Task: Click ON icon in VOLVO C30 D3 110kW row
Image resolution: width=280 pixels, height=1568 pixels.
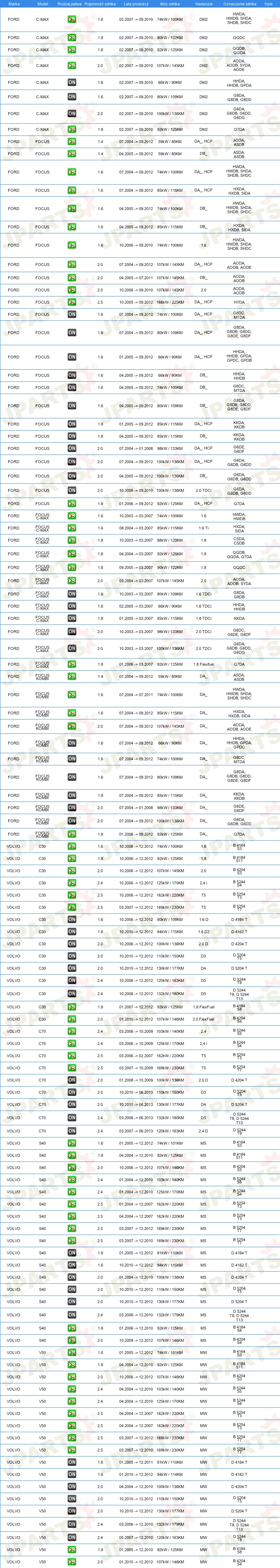Action: [x=72, y=956]
